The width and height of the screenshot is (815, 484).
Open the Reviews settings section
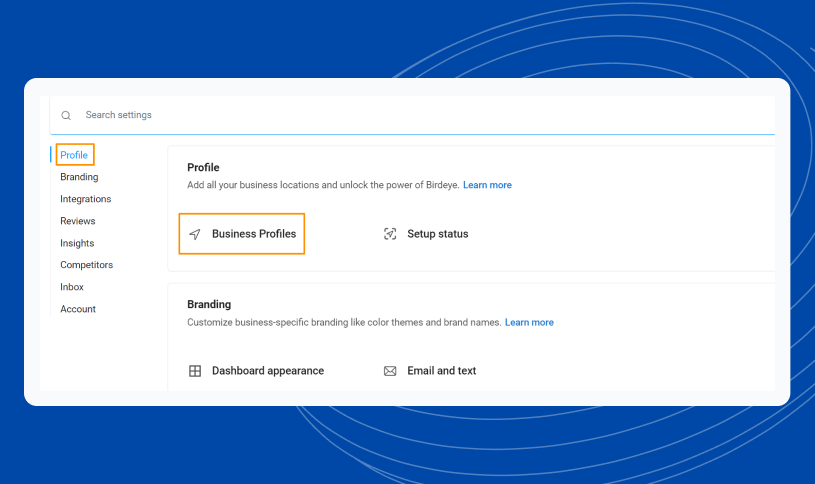(x=78, y=221)
